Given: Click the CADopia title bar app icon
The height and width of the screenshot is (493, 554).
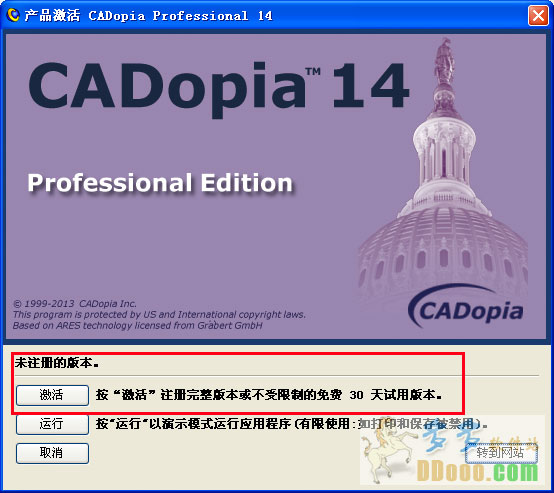Looking at the screenshot, I should [13, 15].
